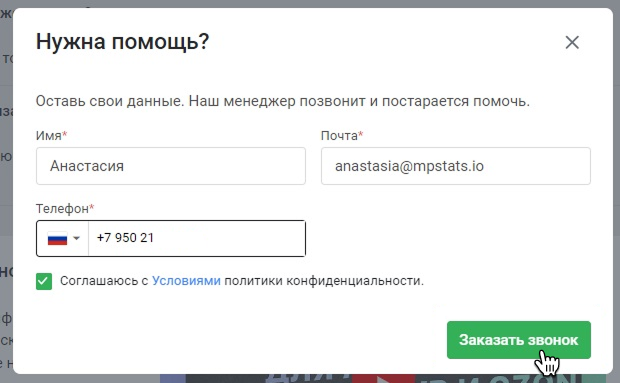Open the Условиями privacy policy link

[x=186, y=281]
